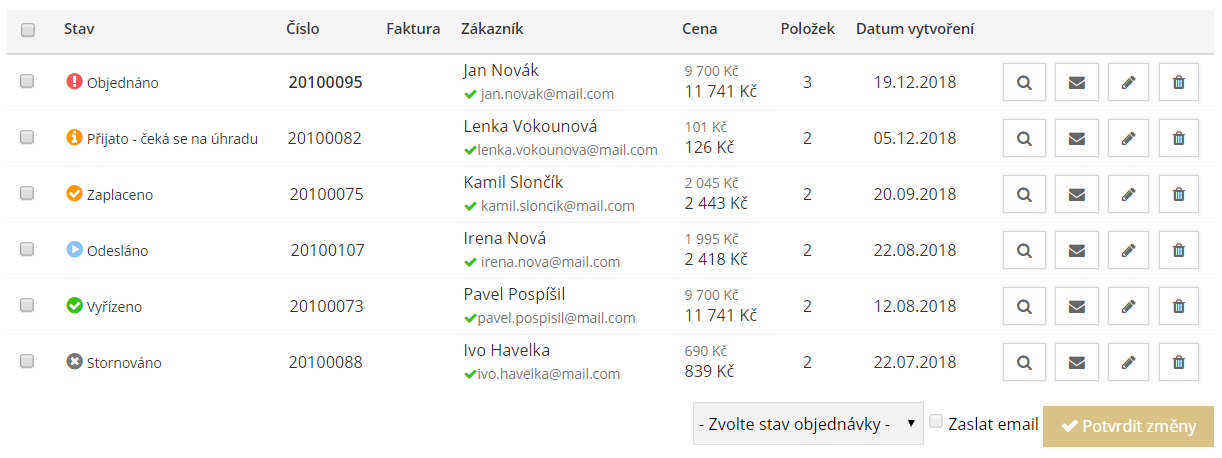Select the Objednáno order row checkbox

click(28, 82)
